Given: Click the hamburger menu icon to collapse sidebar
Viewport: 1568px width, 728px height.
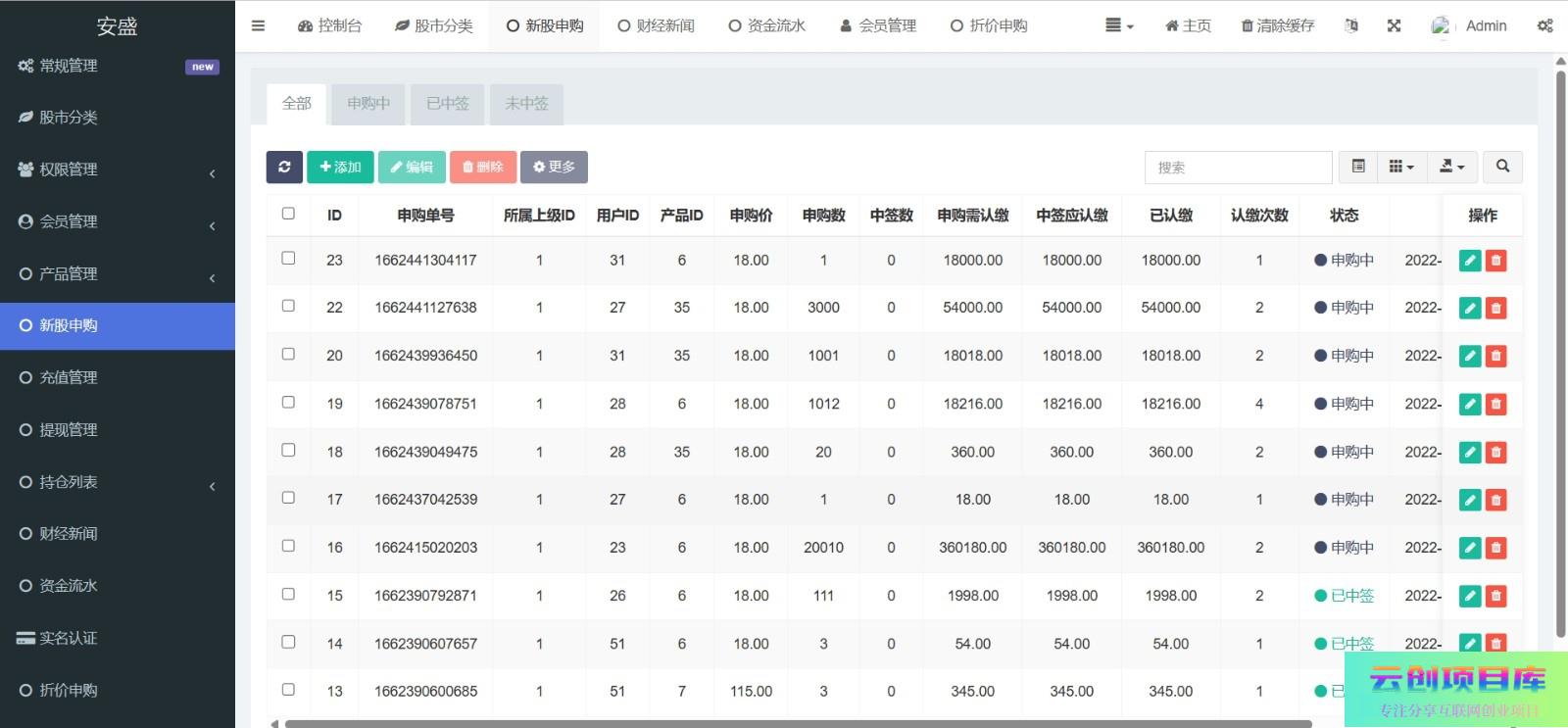Looking at the screenshot, I should click(x=258, y=25).
